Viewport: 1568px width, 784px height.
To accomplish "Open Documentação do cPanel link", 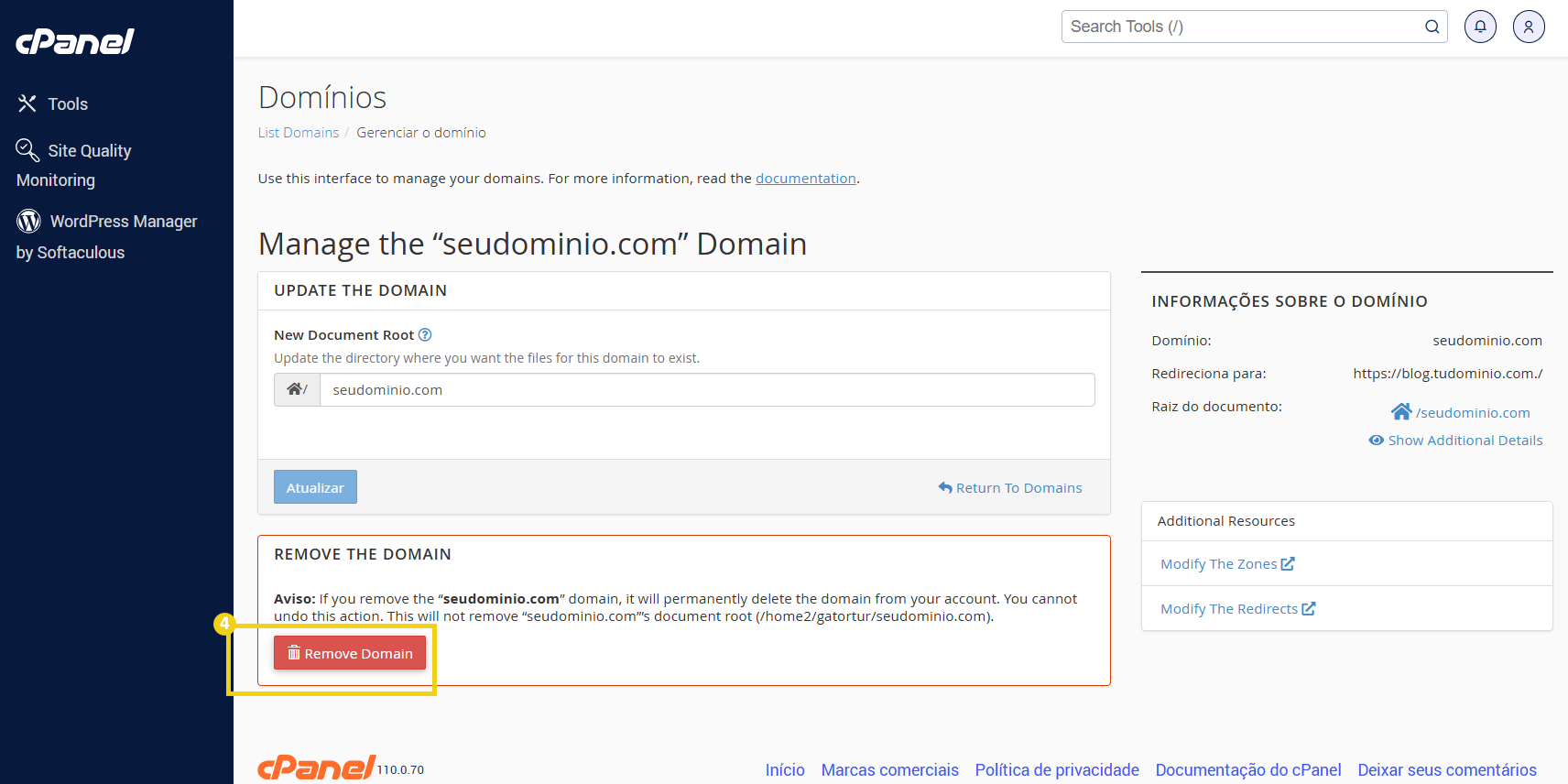I will point(1248,770).
